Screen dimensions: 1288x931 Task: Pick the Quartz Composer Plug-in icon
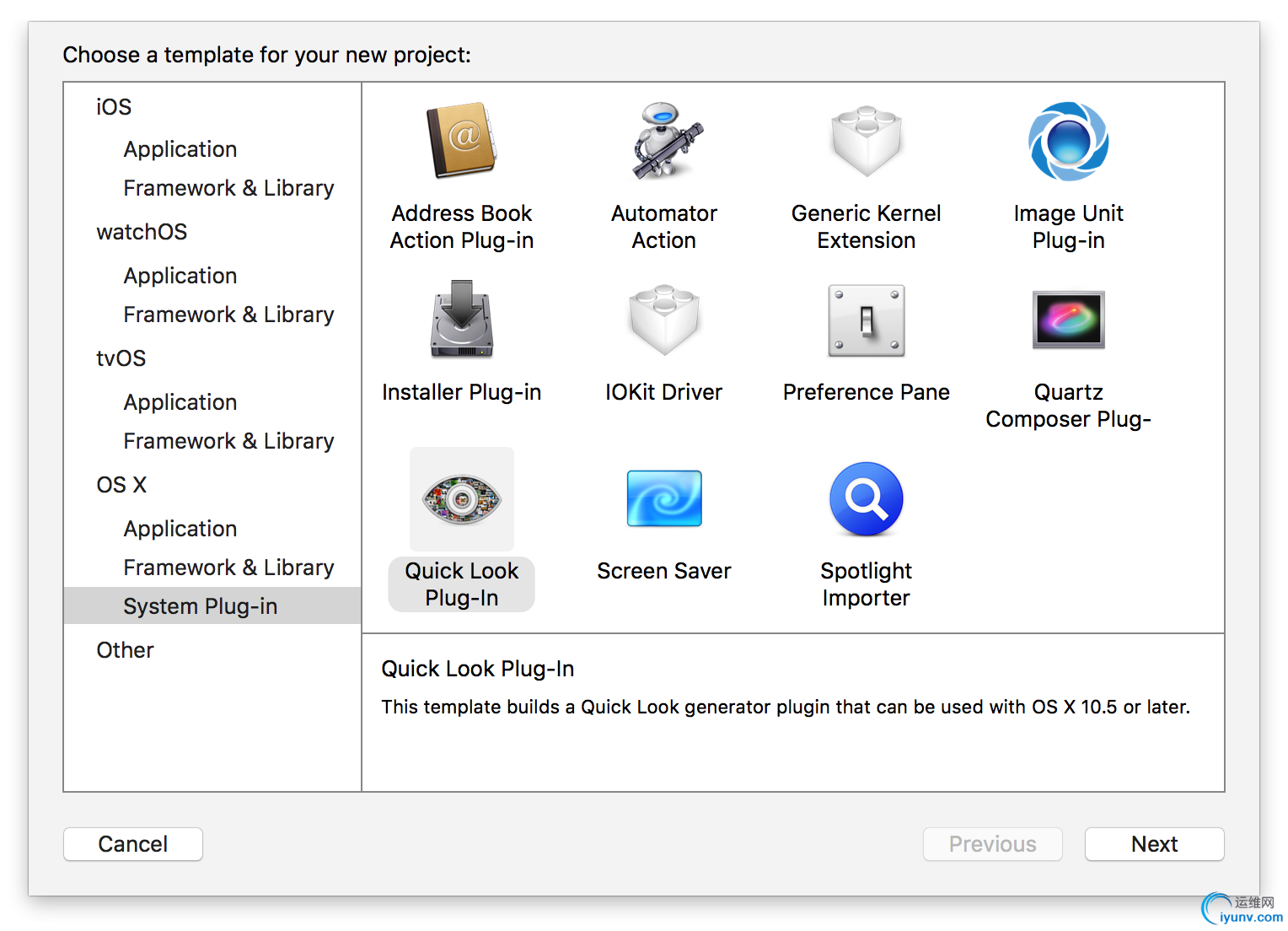(x=1069, y=320)
